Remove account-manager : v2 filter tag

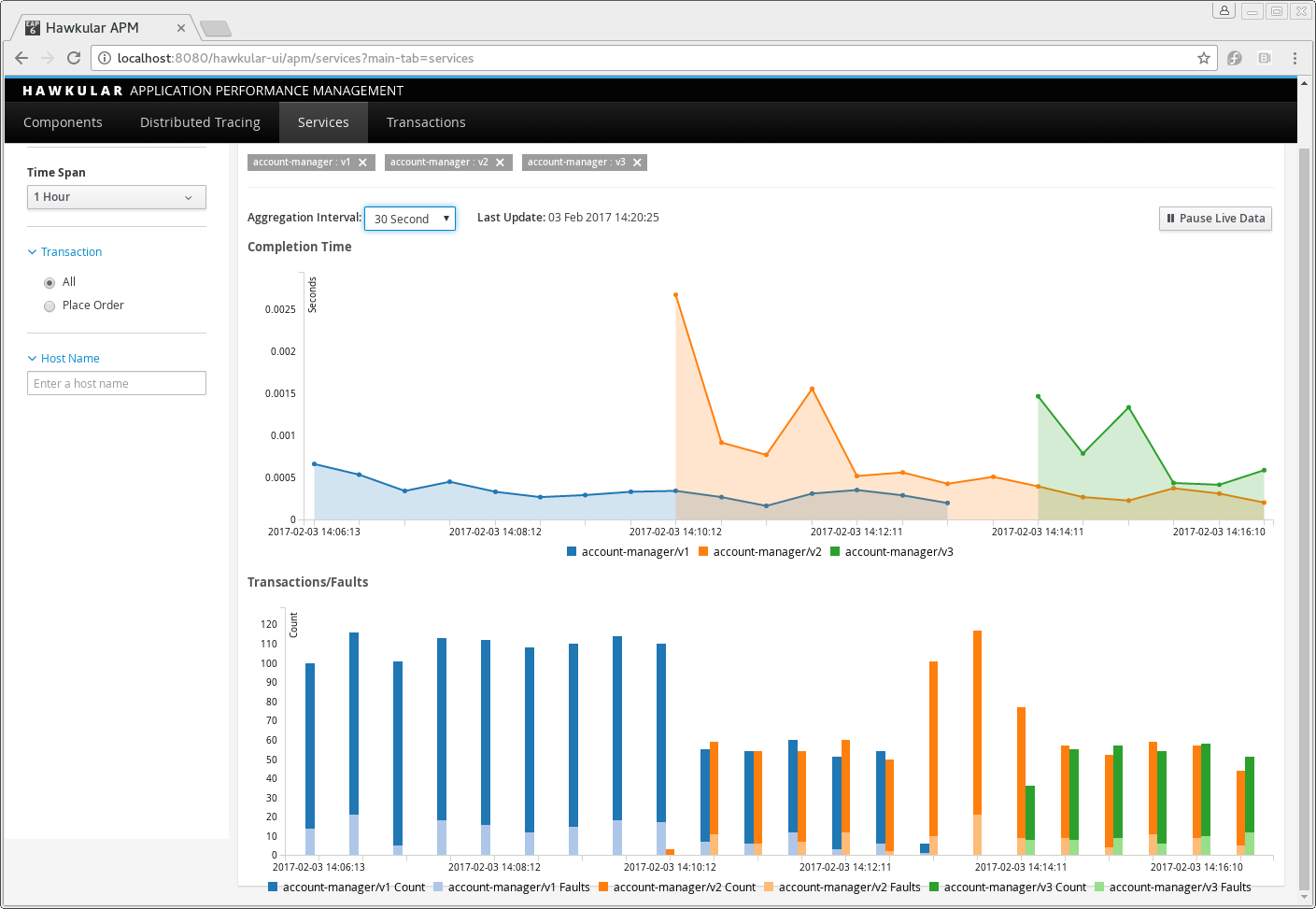click(x=501, y=163)
